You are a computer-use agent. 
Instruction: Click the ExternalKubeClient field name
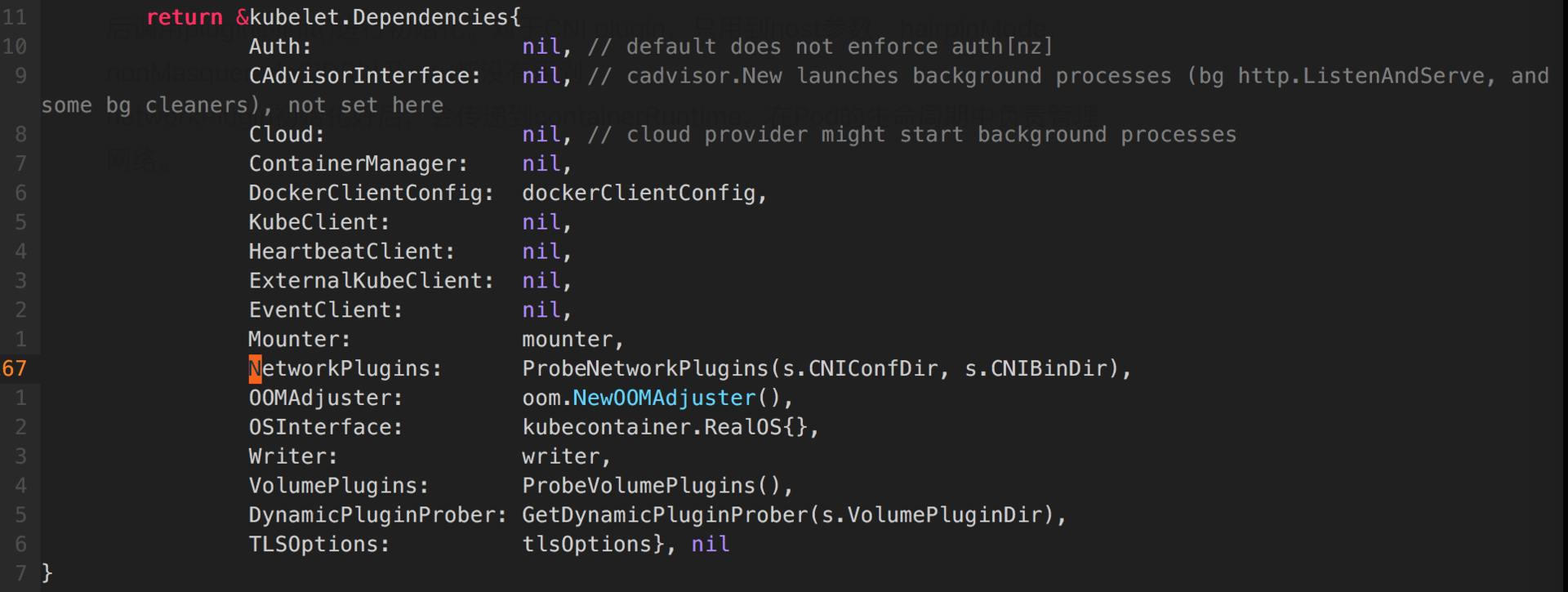[x=371, y=281]
